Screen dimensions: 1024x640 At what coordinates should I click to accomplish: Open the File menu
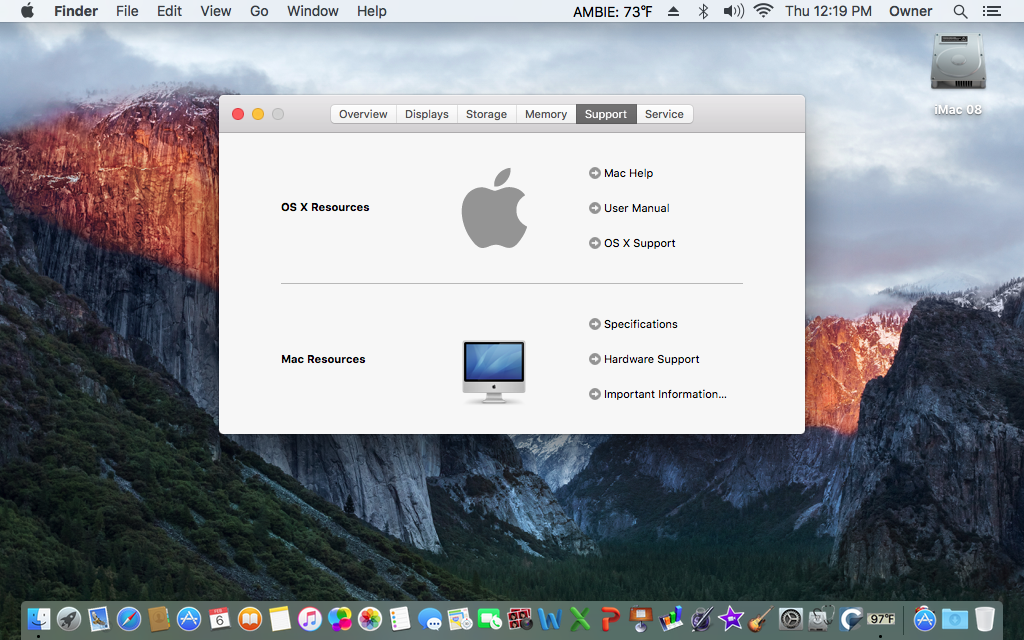pyautogui.click(x=127, y=11)
